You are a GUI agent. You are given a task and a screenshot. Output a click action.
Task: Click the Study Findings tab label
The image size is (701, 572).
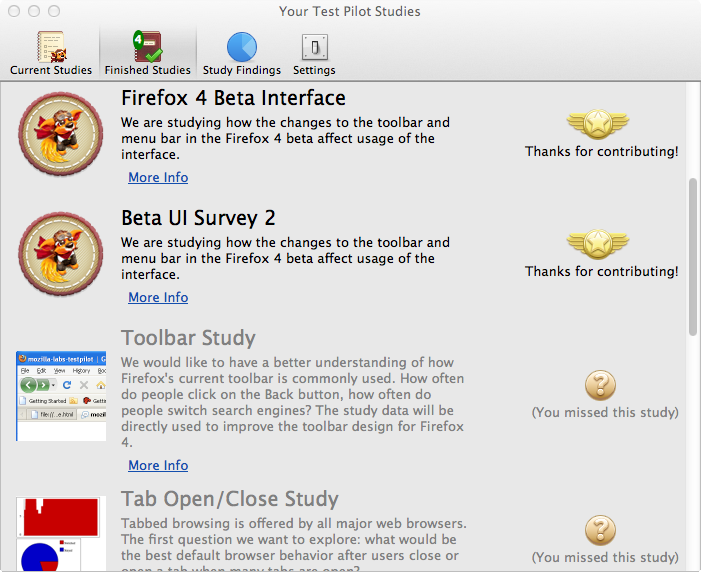pos(242,70)
